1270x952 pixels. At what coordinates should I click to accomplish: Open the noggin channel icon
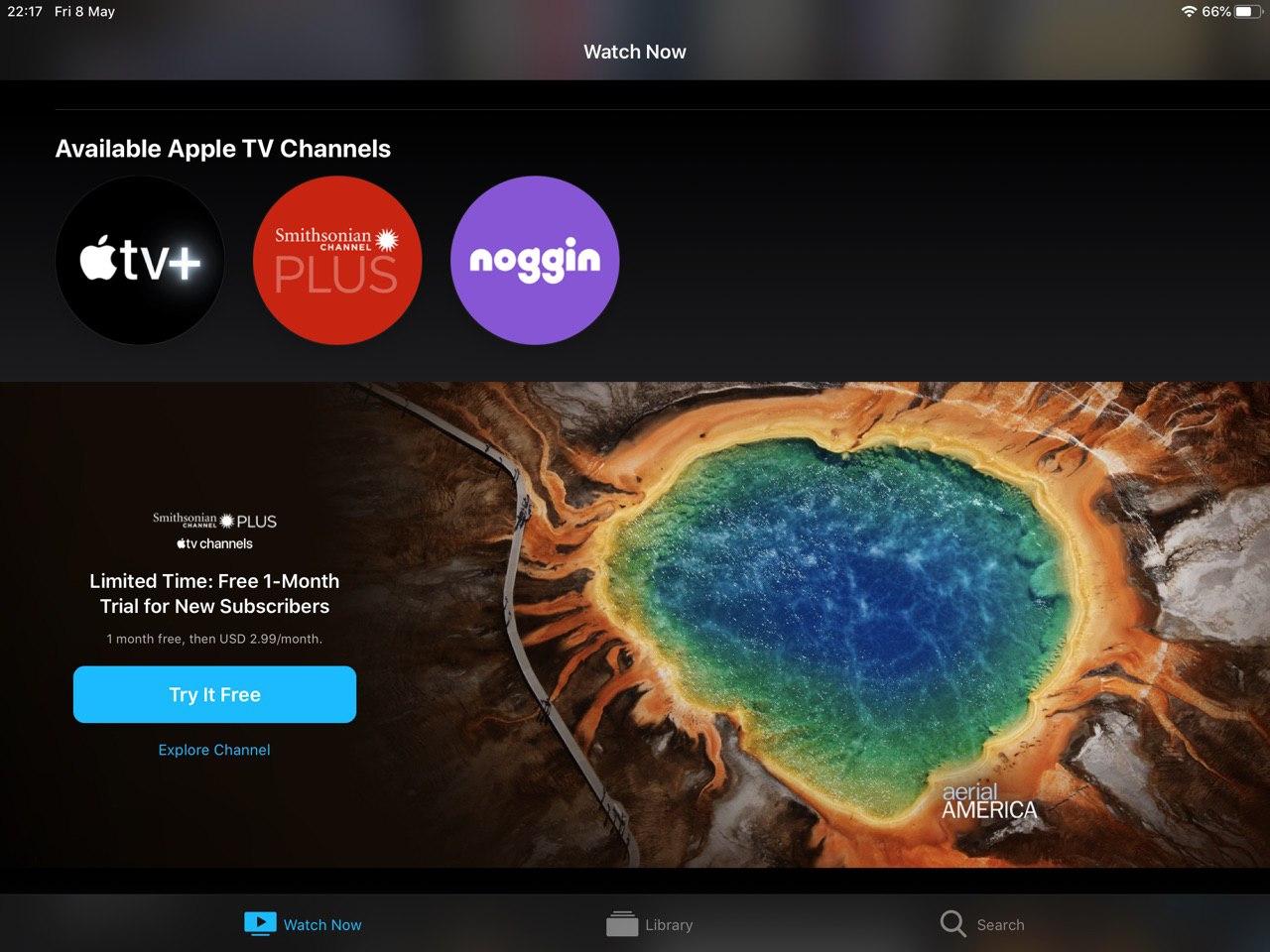coord(535,261)
